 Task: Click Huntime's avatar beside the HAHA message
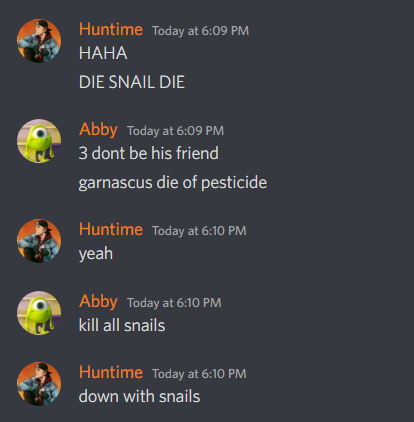[39, 41]
